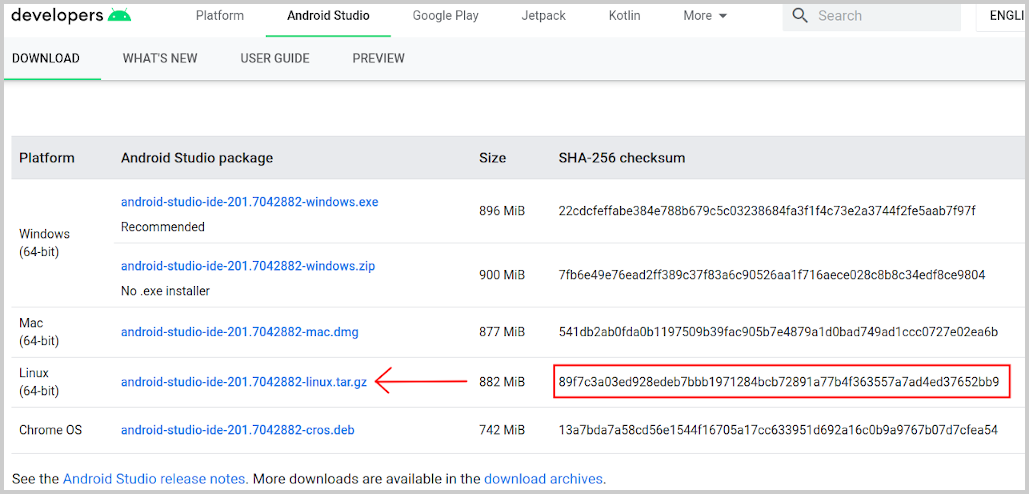Open the Platform section
This screenshot has width=1029, height=494.
click(x=220, y=16)
